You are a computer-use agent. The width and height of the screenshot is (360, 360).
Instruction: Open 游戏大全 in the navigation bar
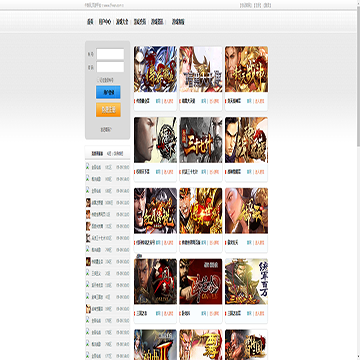[x=122, y=22]
